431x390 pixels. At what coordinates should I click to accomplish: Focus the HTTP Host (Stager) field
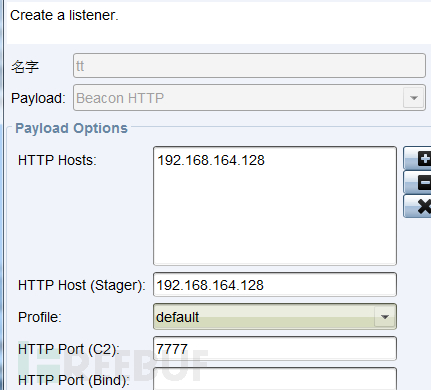click(275, 285)
